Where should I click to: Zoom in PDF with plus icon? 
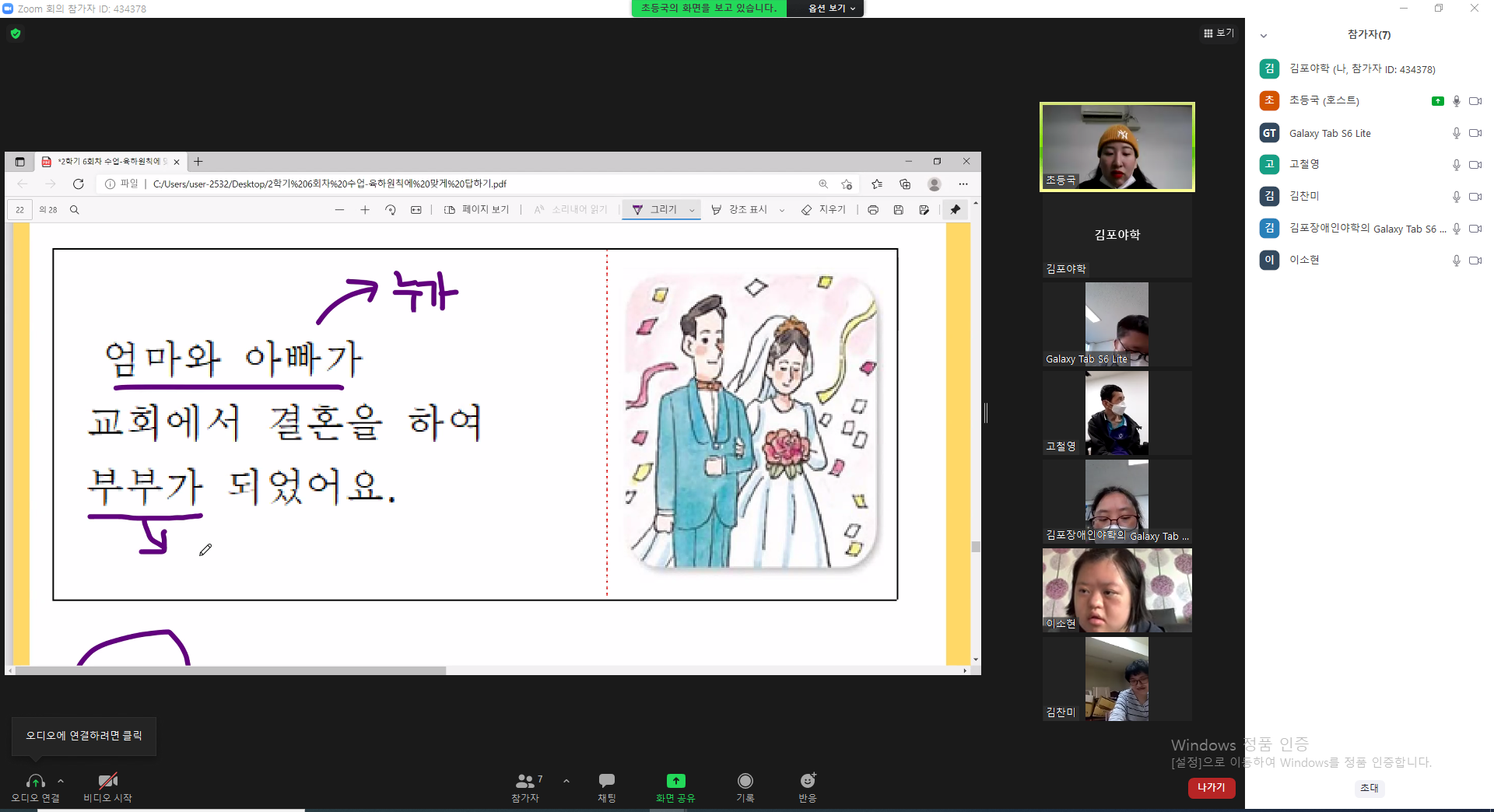pos(365,210)
